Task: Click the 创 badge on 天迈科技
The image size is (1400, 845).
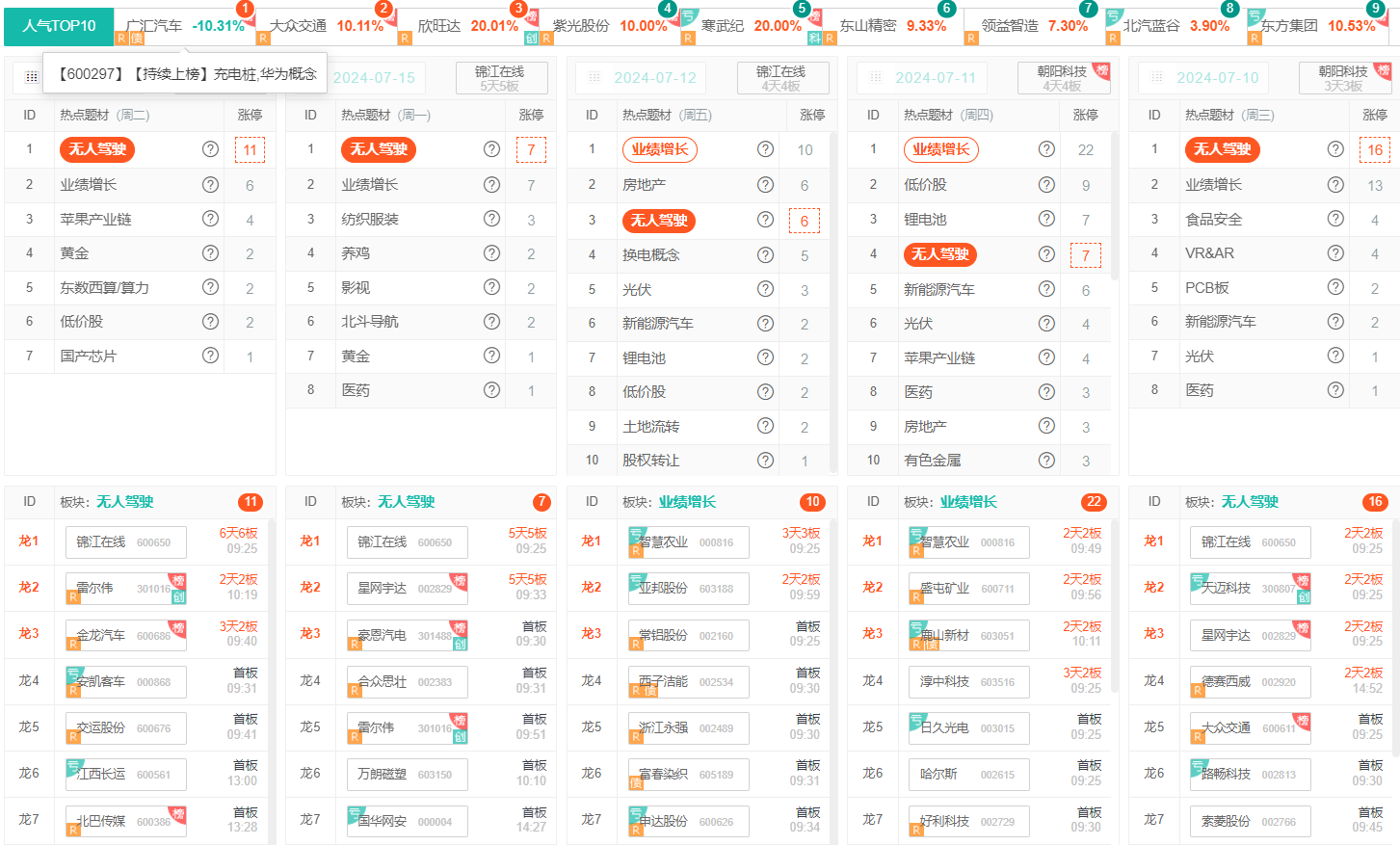Action: pos(1304,596)
